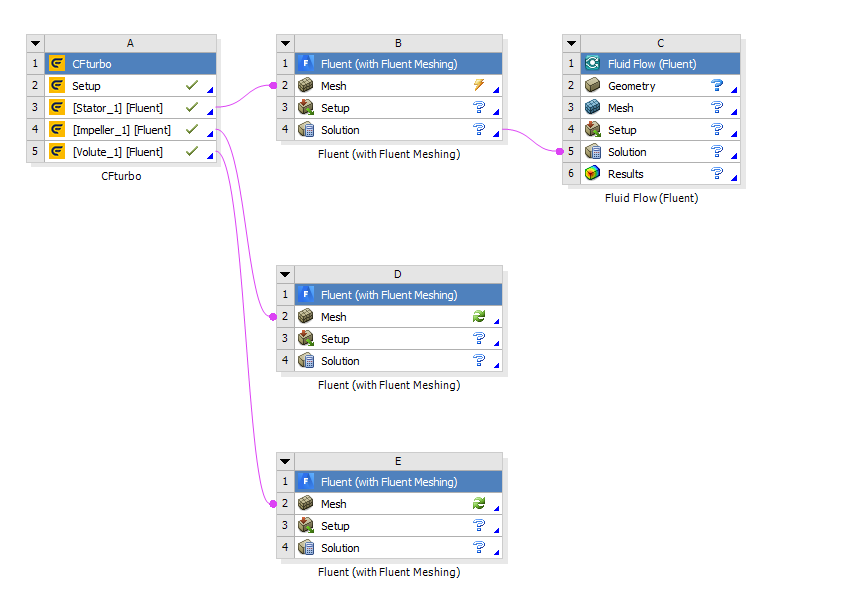Image resolution: width=843 pixels, height=605 pixels.
Task: Open the dropdown arrow of system B
Action: click(285, 43)
